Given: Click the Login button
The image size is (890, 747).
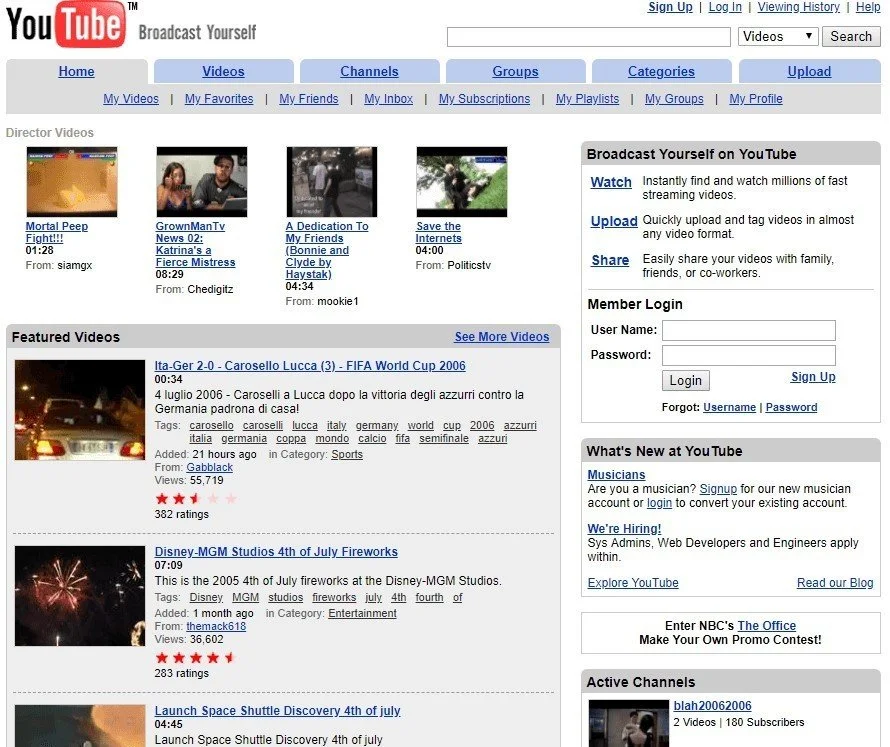Looking at the screenshot, I should pos(686,380).
